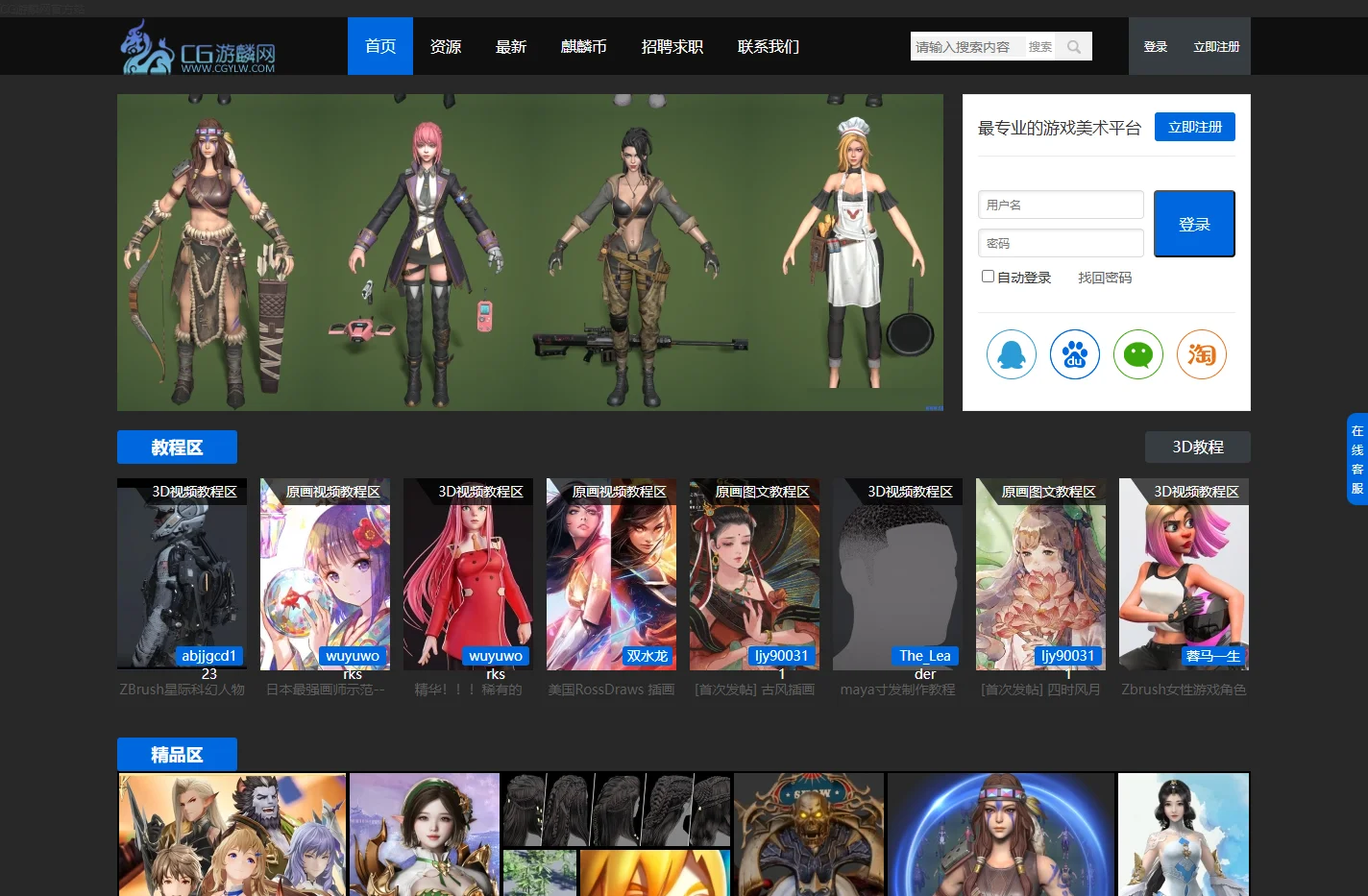Open the 招聘求职 nav item
This screenshot has height=896, width=1368.
[672, 46]
